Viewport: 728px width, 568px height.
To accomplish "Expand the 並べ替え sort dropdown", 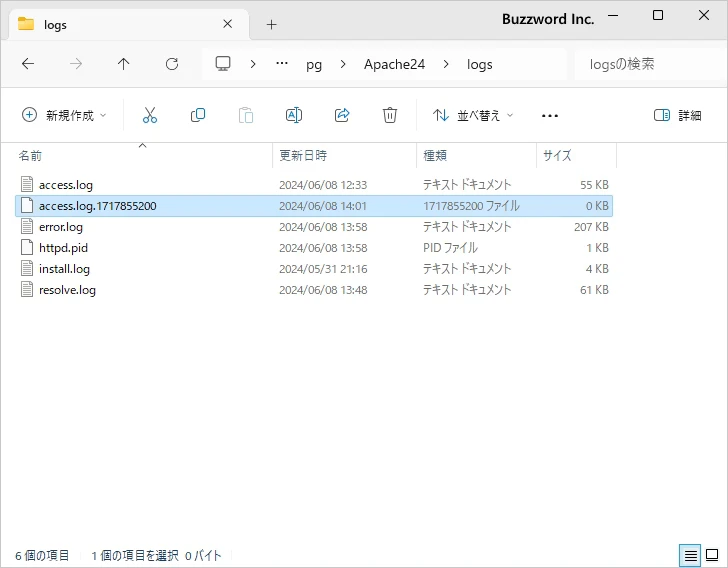I will pyautogui.click(x=473, y=115).
